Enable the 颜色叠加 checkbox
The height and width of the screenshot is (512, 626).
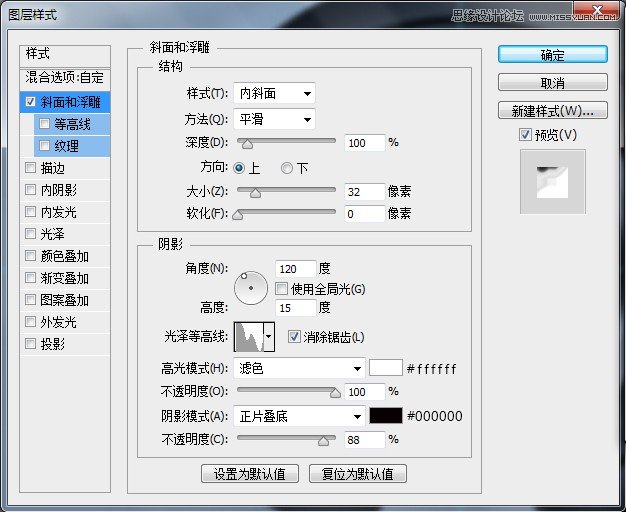pos(30,256)
